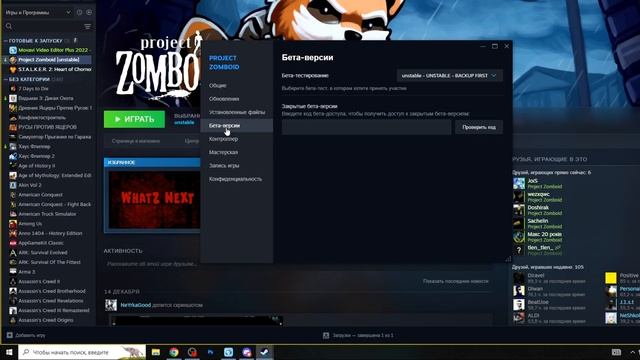
Task: Open the WhatZ Next featured thumbnail
Action: tap(153, 200)
